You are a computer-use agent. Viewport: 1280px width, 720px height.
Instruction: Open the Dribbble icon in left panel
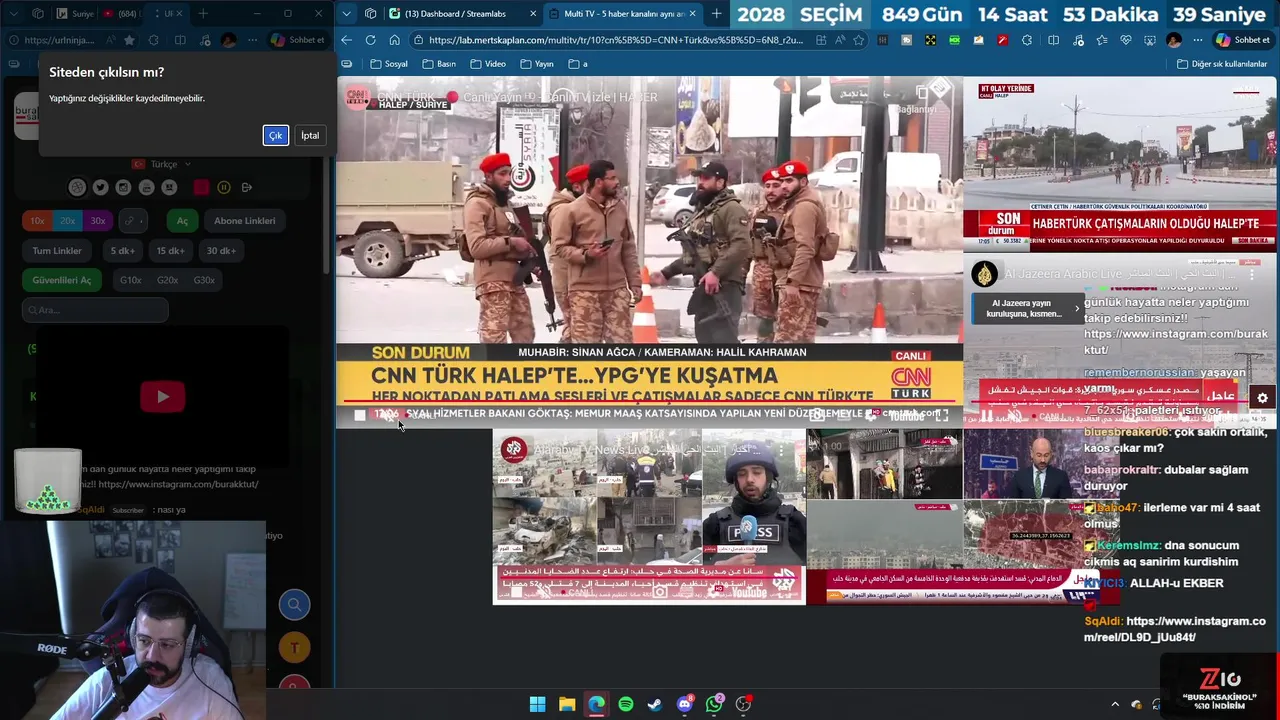tap(77, 187)
